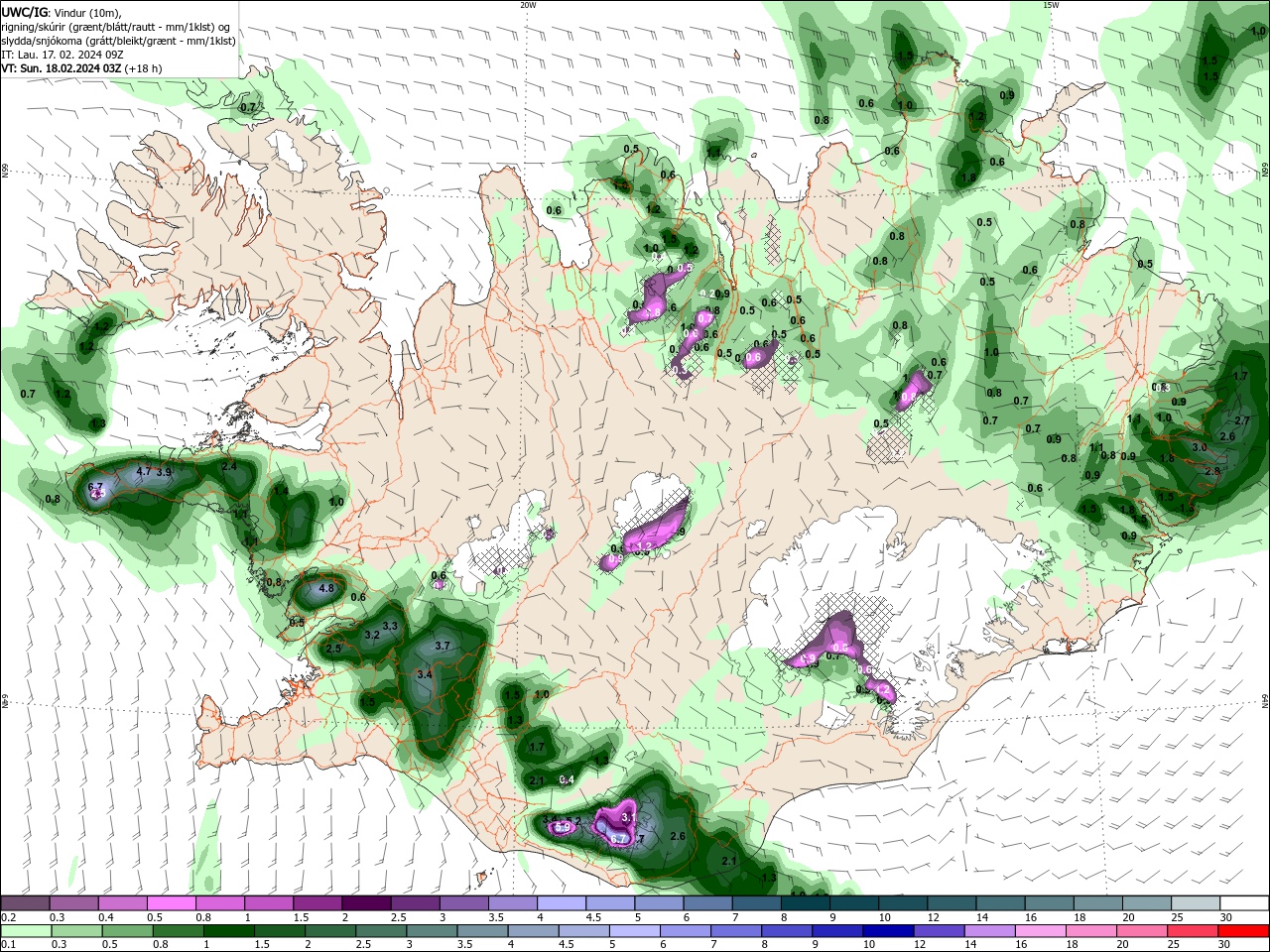Select the white above-30 snow legend swatch
Viewport: 1270px width, 952px height.
click(1245, 903)
